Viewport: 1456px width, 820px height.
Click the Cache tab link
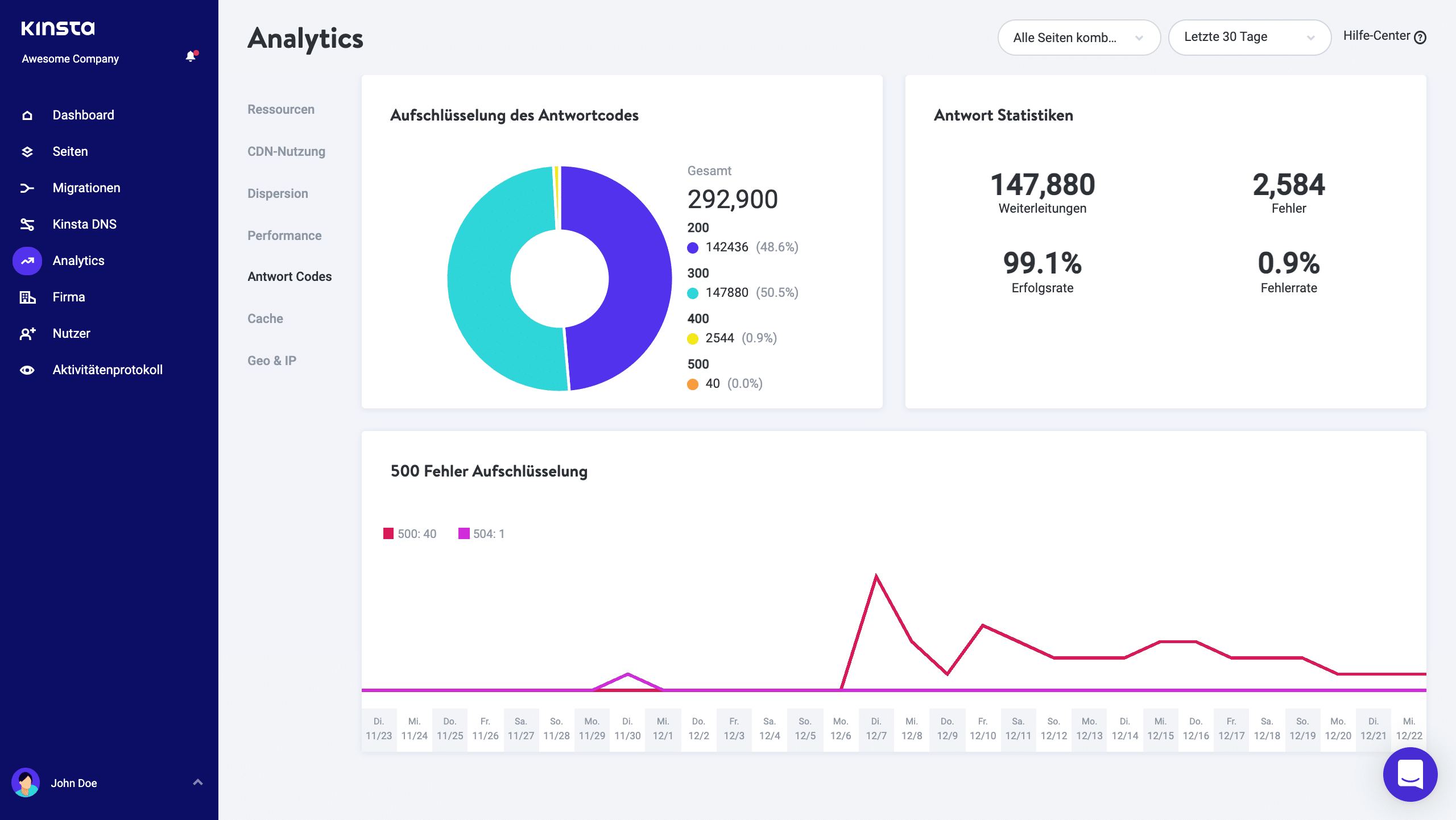tap(265, 319)
